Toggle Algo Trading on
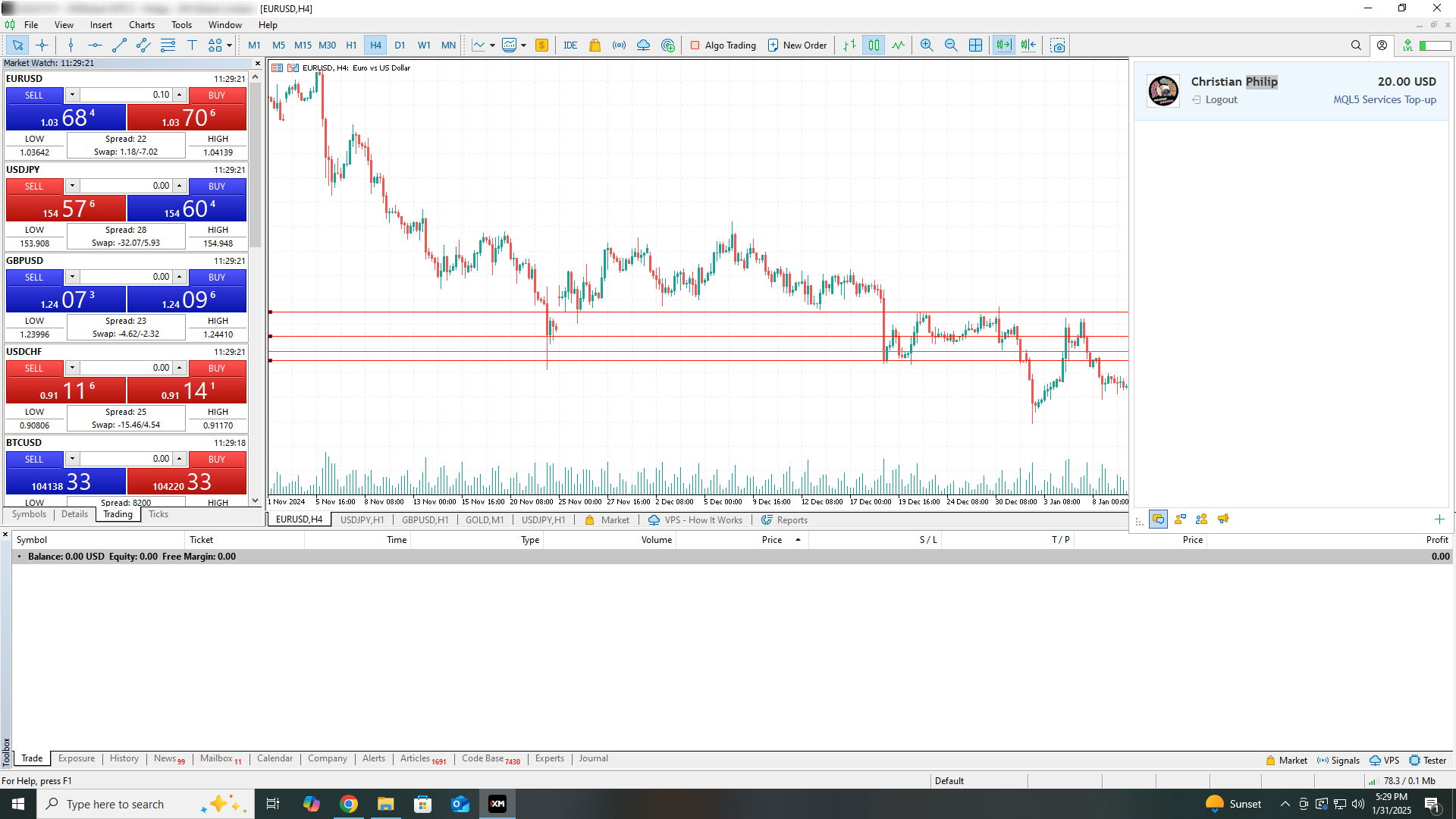Viewport: 1456px width, 819px height. coord(723,45)
